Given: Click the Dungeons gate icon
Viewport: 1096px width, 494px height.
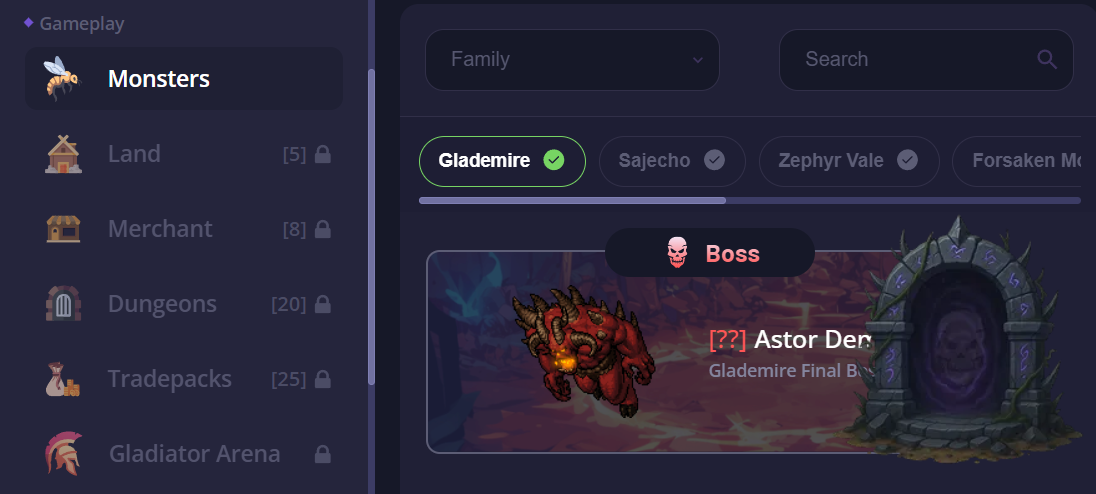Looking at the screenshot, I should click(64, 303).
